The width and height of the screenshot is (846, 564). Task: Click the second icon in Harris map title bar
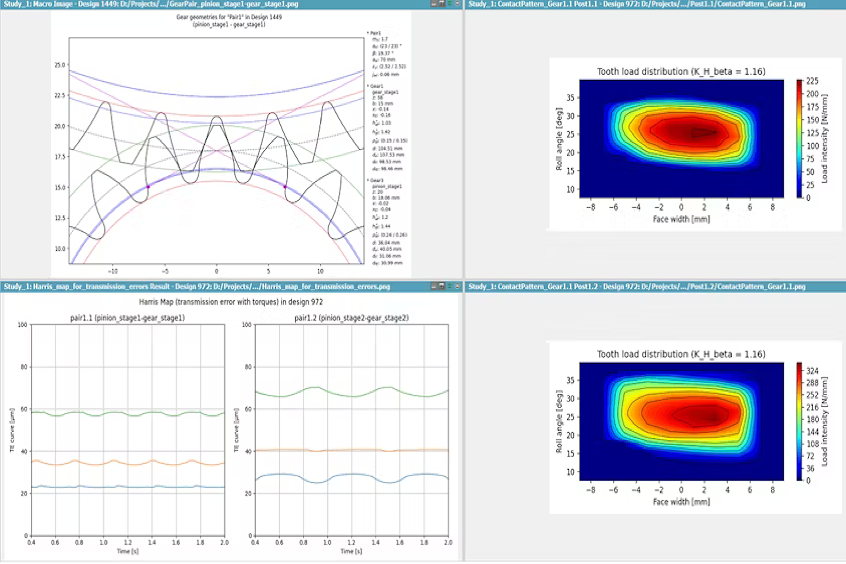pyautogui.click(x=442, y=287)
